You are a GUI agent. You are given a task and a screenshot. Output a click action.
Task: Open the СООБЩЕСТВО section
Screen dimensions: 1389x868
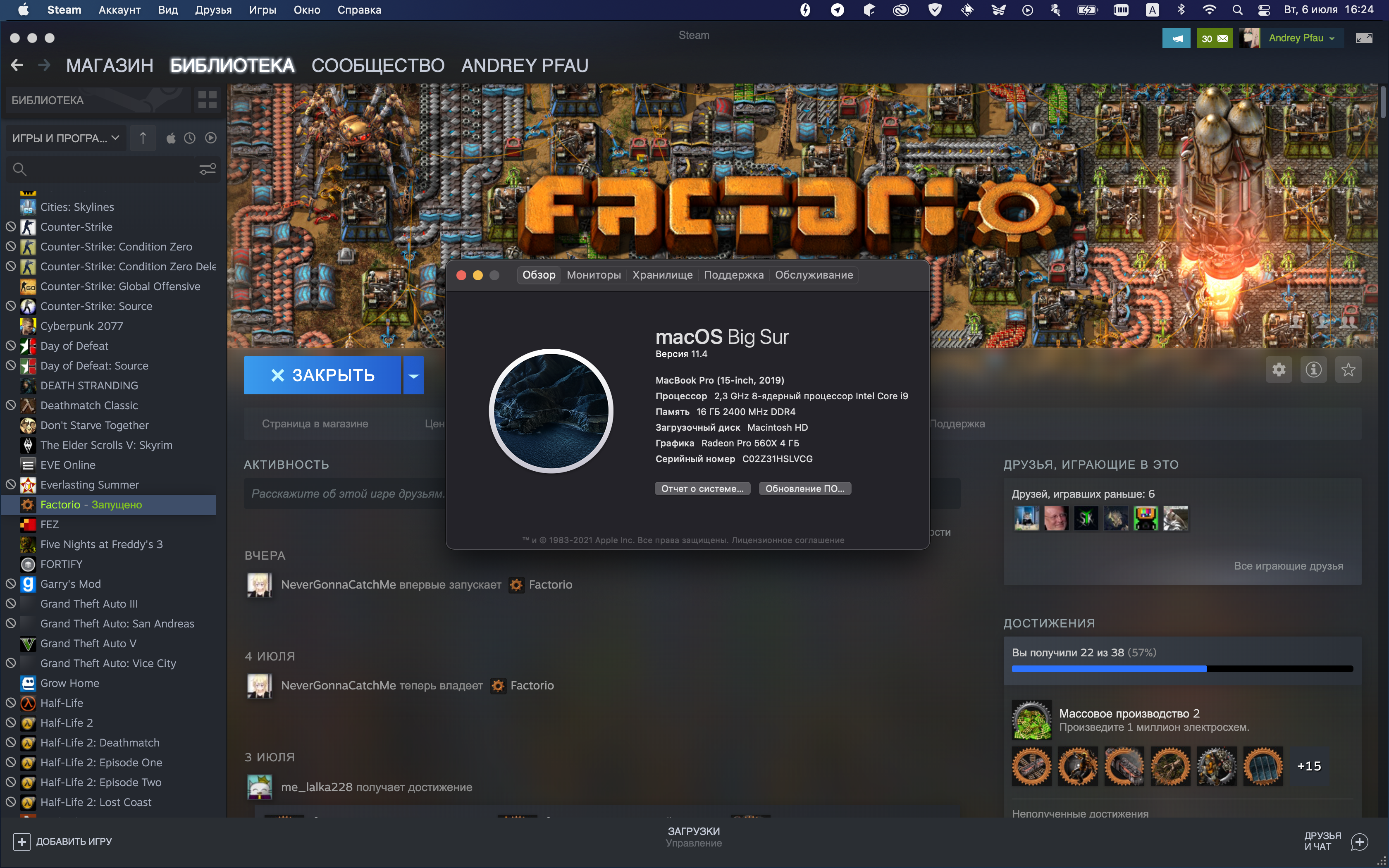[378, 65]
